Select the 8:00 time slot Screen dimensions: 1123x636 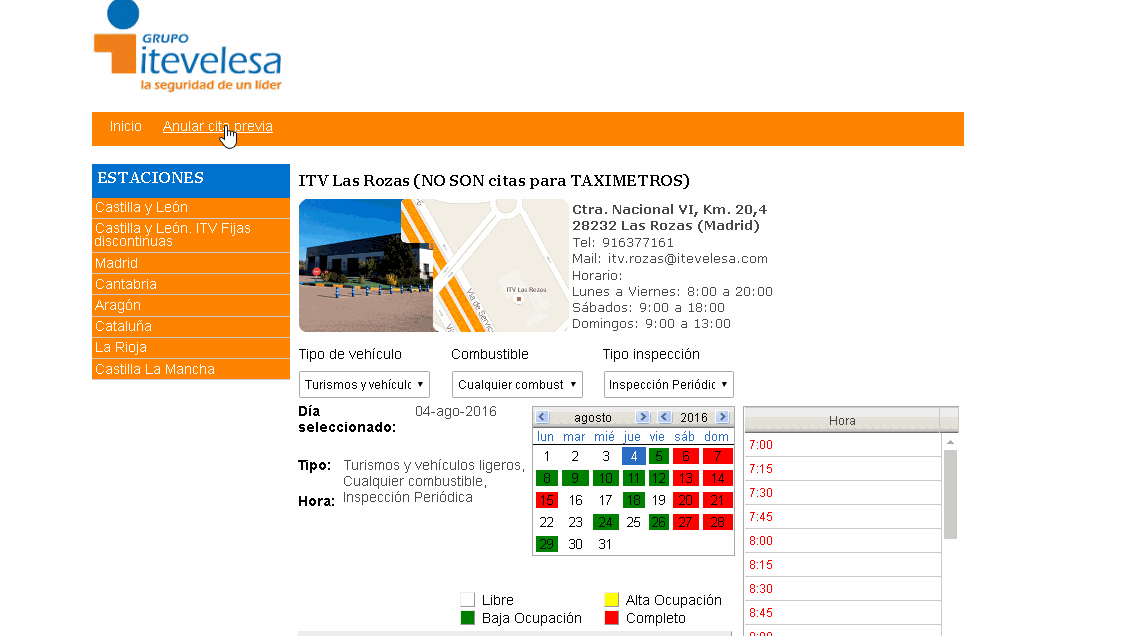point(842,541)
